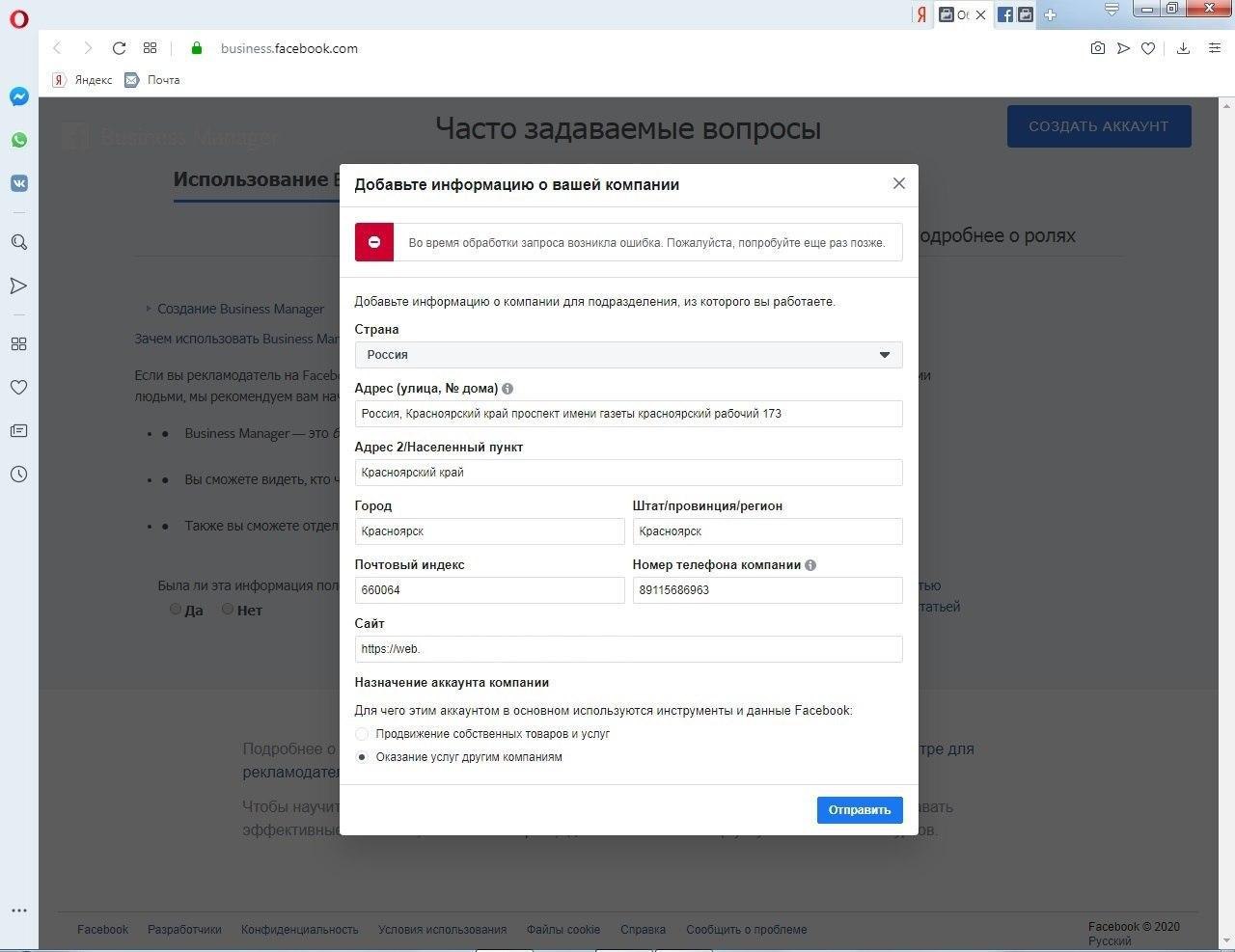Open footer Facebook link
Viewport: 1235px width, 952px height.
pyautogui.click(x=102, y=930)
